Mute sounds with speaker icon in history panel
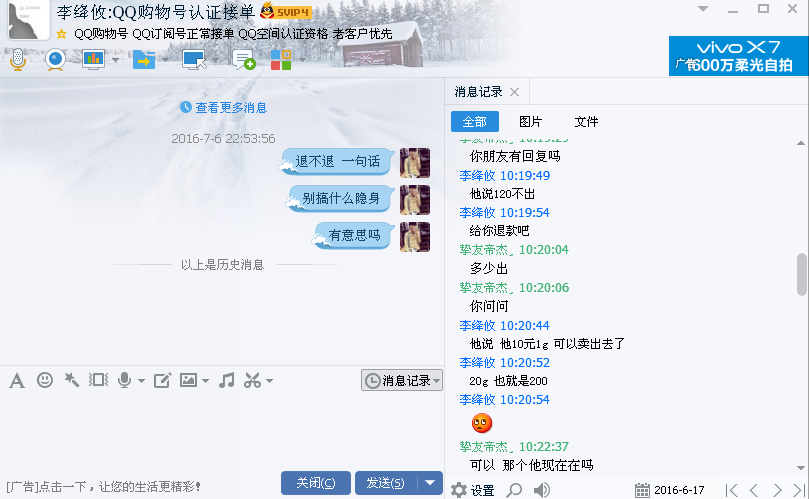 tap(542, 490)
